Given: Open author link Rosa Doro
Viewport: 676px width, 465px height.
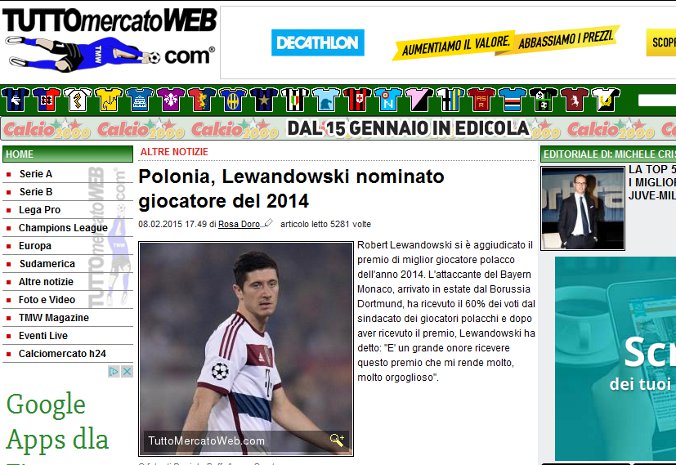Looking at the screenshot, I should point(239,224).
